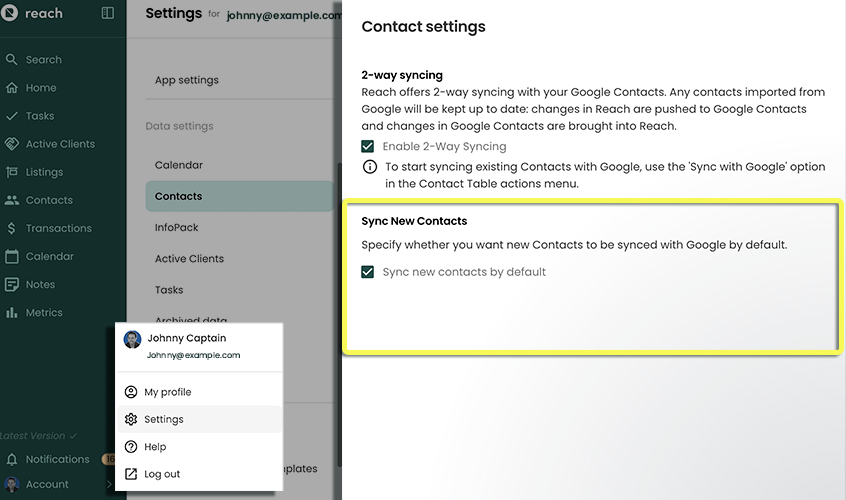Open the Active Clients tag icon
Screen dimensions: 846x500
coord(12,144)
